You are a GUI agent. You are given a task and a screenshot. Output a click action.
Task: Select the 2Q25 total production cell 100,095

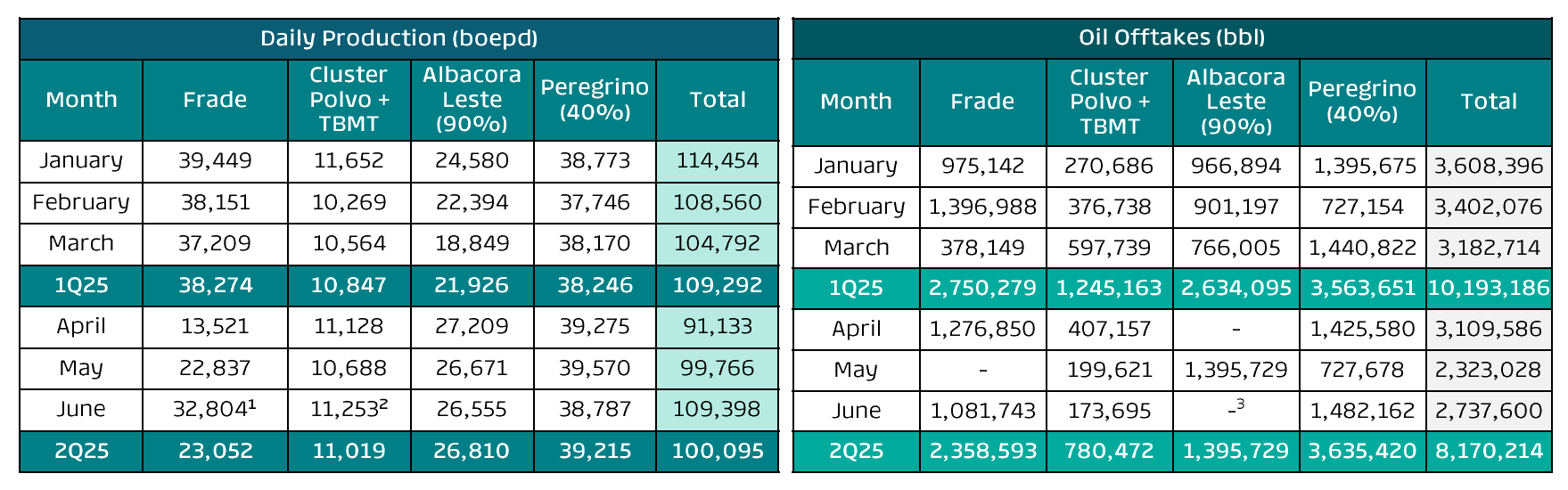click(x=718, y=451)
